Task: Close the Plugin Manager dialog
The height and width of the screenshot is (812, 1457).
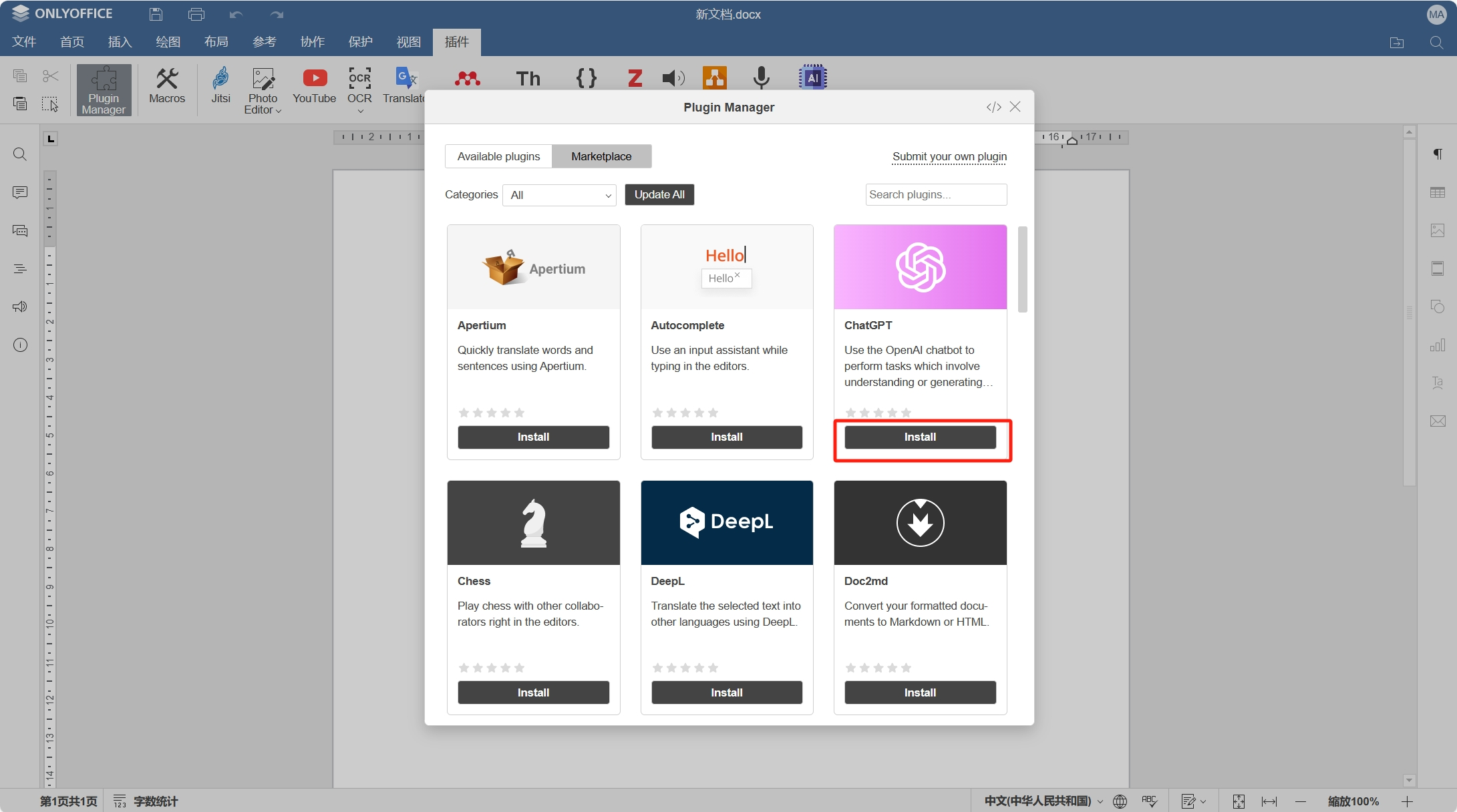Action: click(x=1015, y=107)
